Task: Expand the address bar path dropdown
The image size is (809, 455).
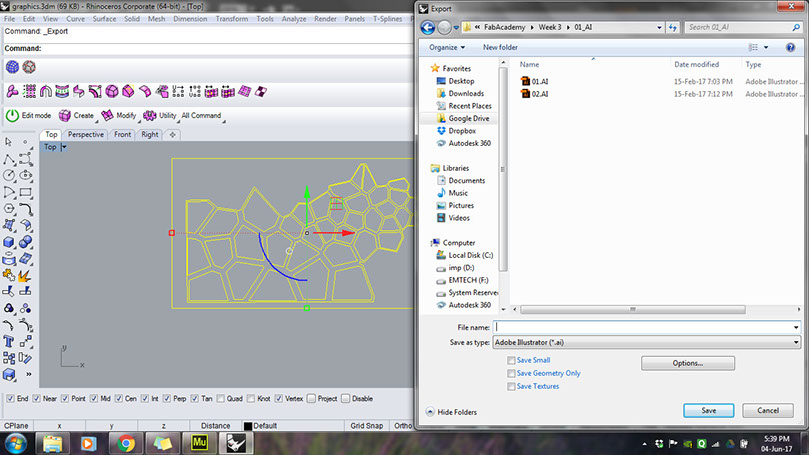Action: (659, 27)
